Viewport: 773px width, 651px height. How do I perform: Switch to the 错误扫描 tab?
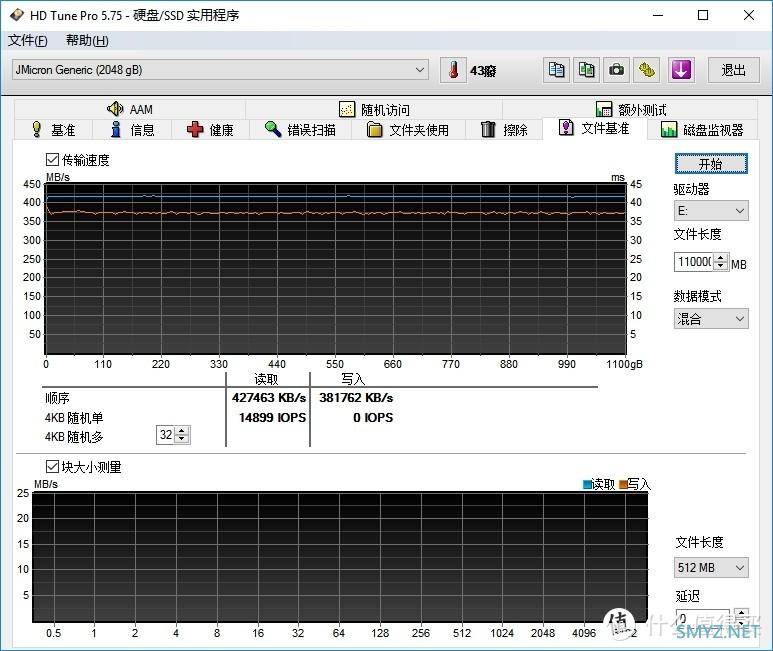click(300, 130)
